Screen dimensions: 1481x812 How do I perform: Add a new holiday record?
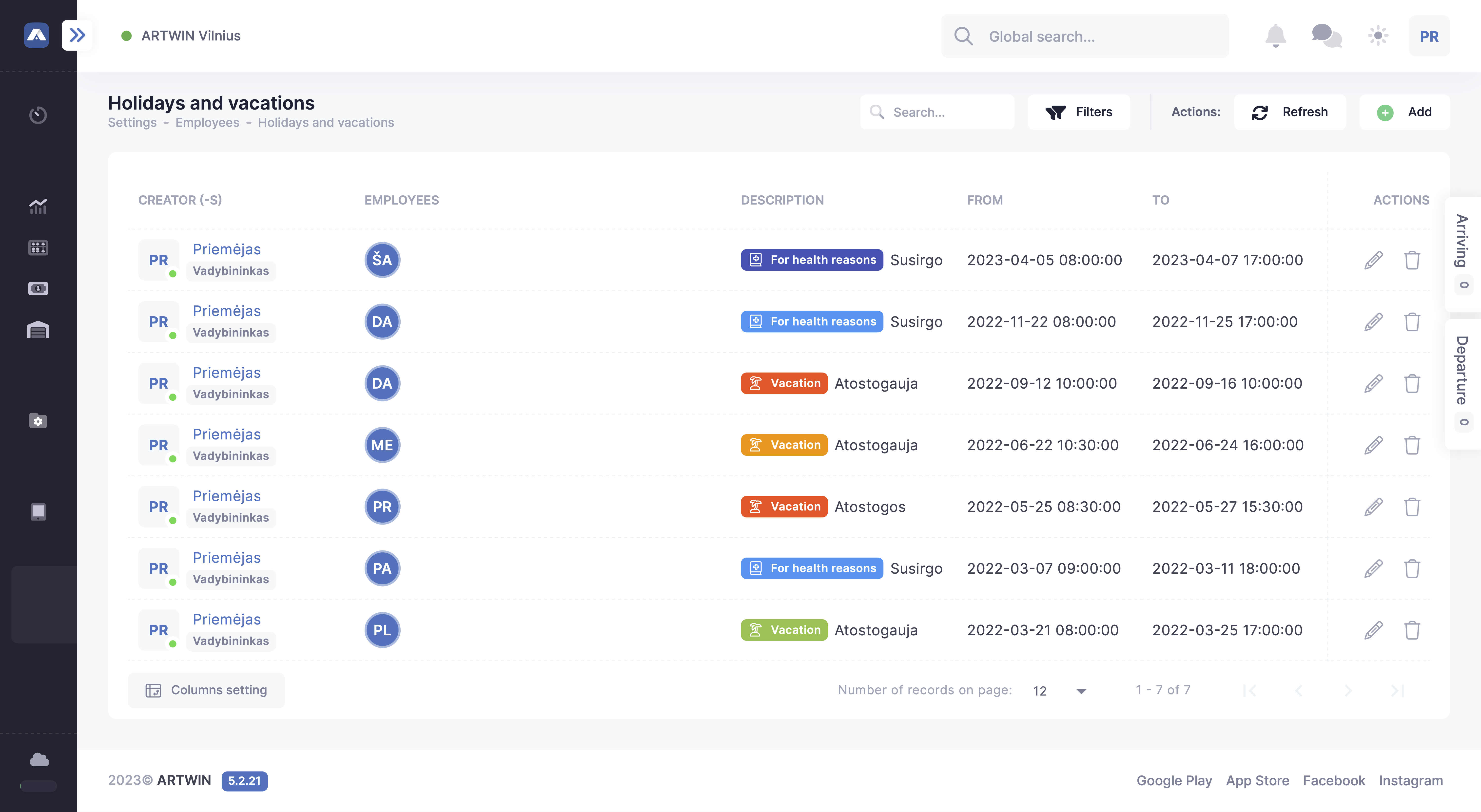[1404, 112]
